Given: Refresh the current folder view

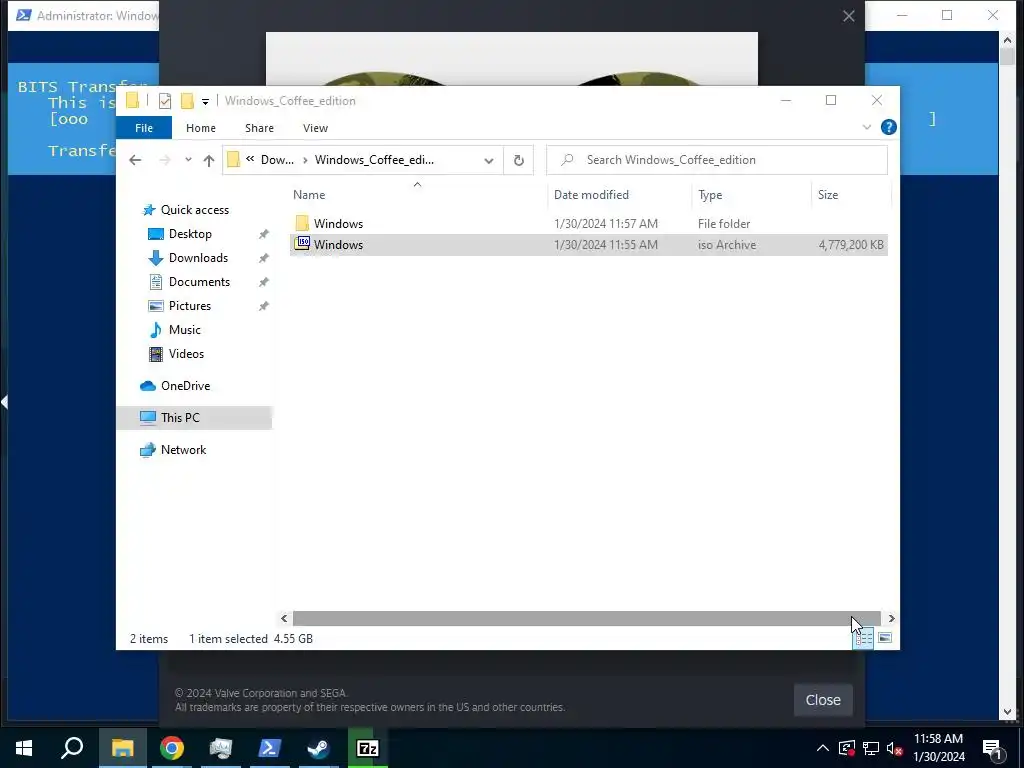Looking at the screenshot, I should (x=519, y=160).
